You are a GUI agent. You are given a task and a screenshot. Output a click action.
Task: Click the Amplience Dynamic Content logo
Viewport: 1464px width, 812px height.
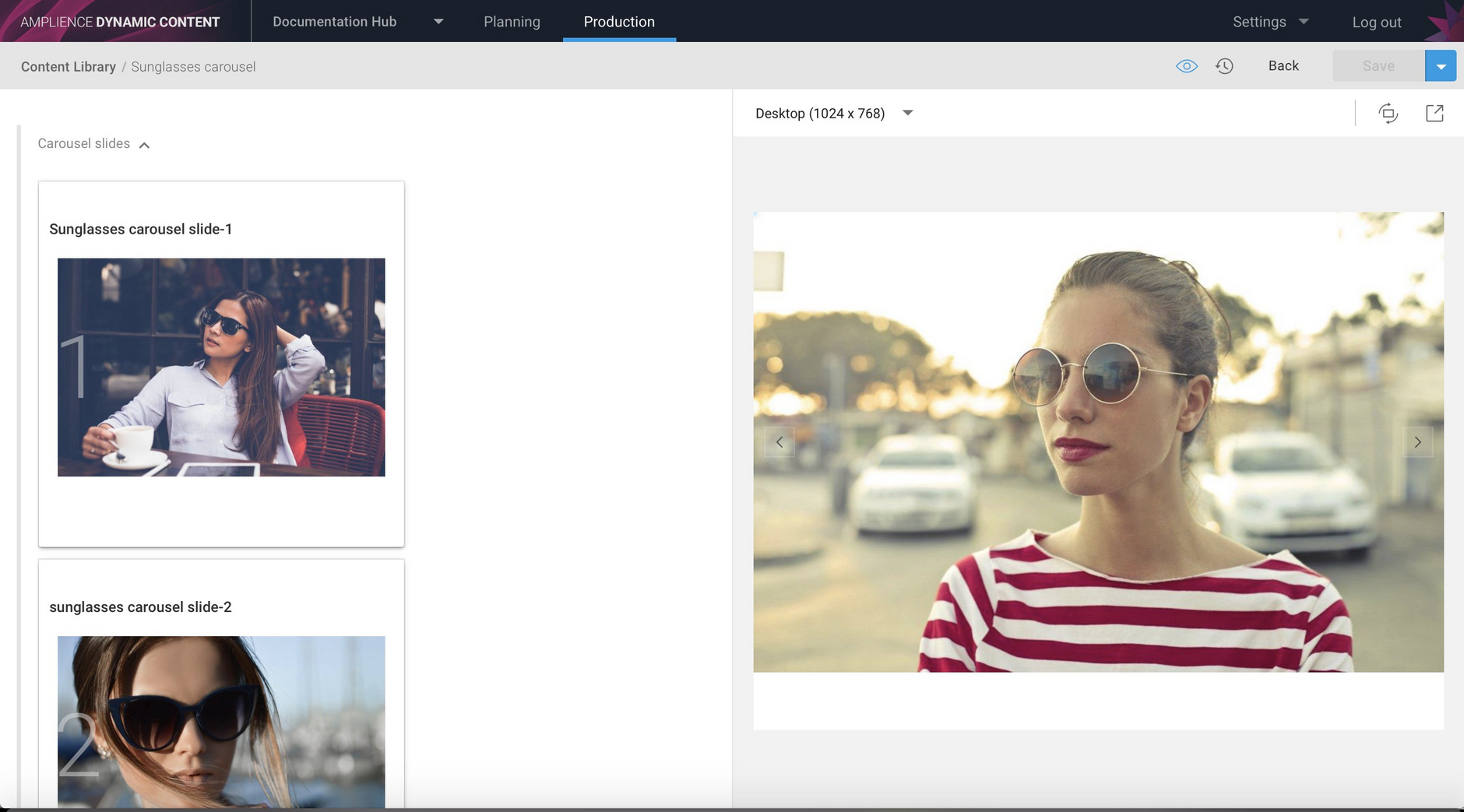pyautogui.click(x=120, y=22)
